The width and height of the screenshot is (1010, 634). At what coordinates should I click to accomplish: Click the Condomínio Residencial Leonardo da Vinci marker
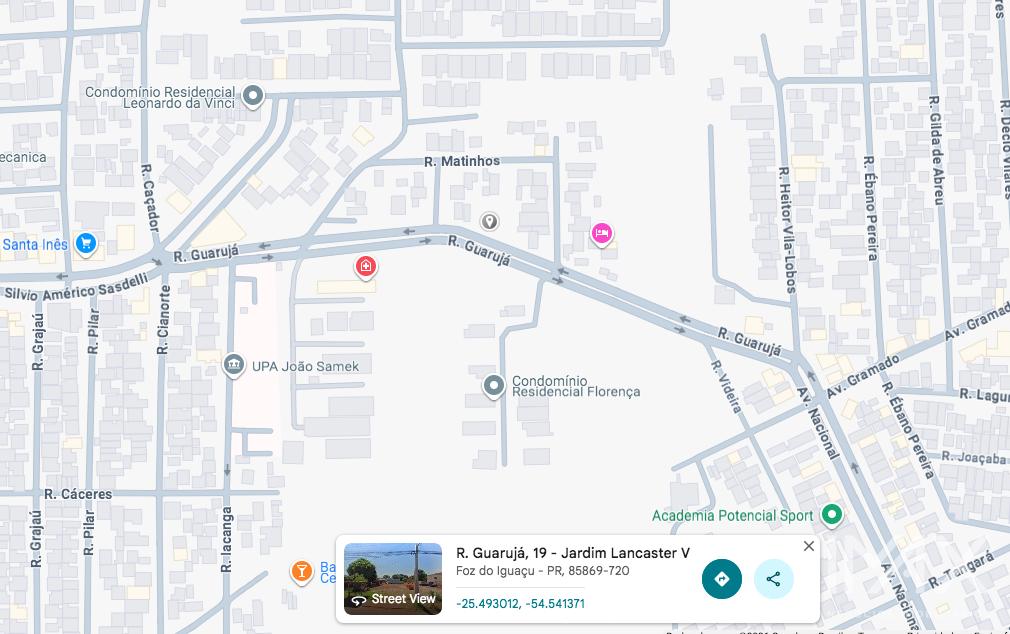point(253,96)
